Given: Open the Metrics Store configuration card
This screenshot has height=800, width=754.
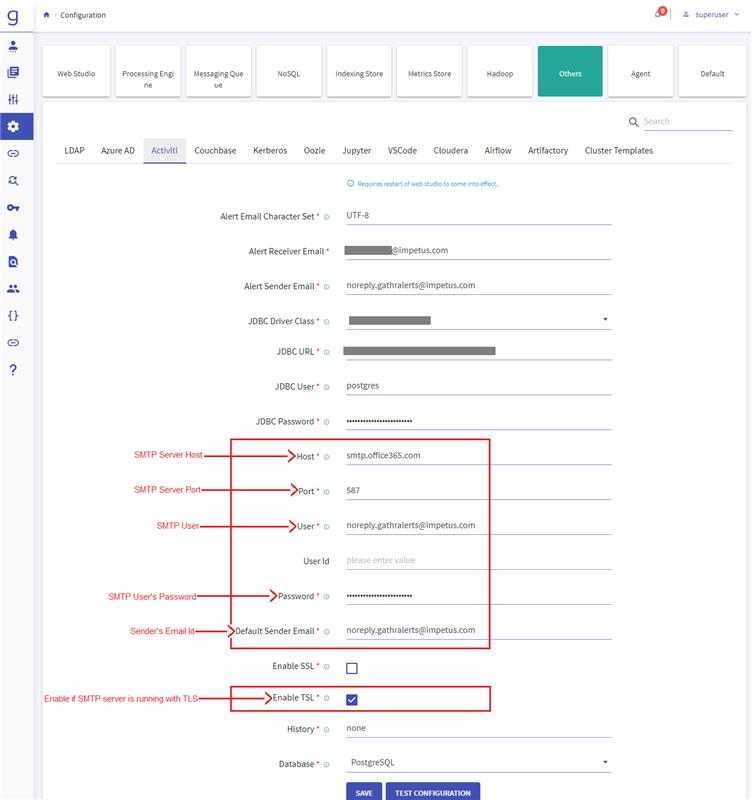Looking at the screenshot, I should (430, 71).
